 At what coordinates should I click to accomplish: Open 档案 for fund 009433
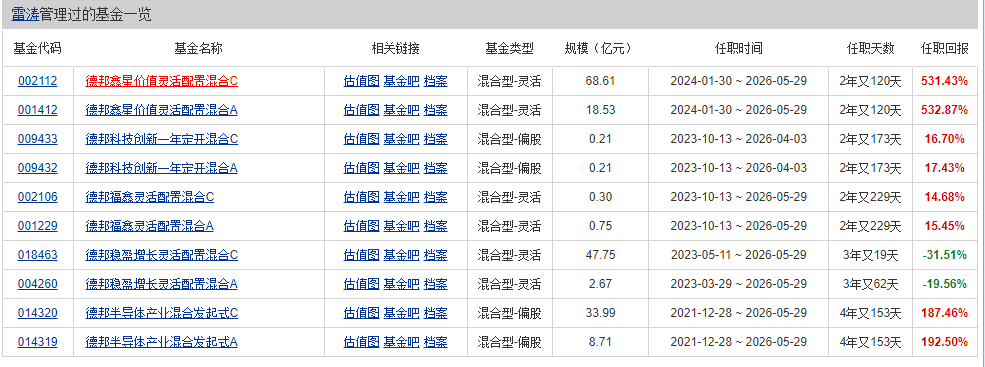tap(435, 139)
